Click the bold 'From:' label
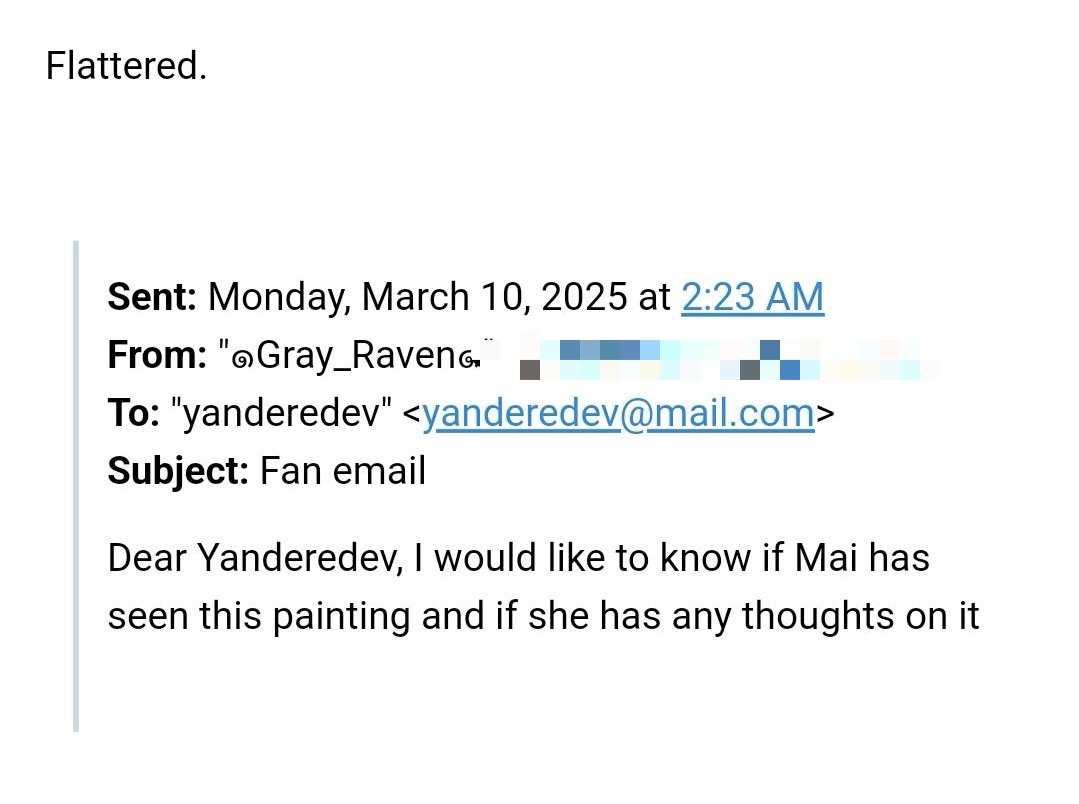Screen dimensions: 1079x804 [x=157, y=355]
